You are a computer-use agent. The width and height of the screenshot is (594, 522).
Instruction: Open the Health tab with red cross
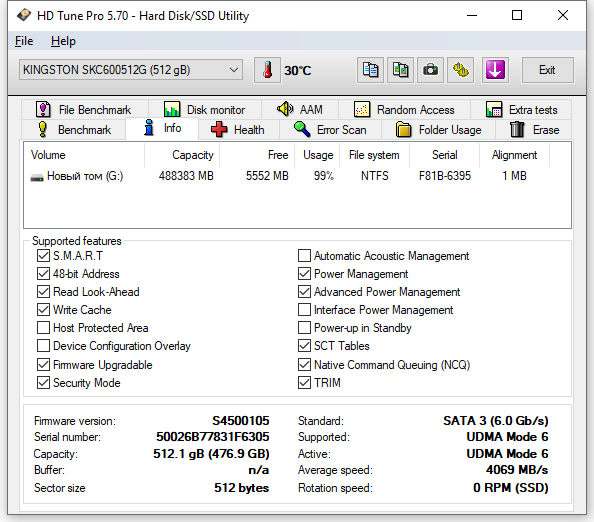[x=239, y=130]
